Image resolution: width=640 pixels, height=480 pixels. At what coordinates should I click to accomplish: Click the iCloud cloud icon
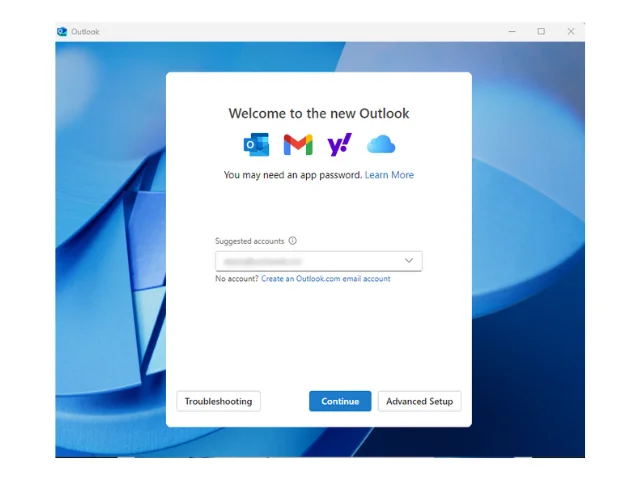click(x=381, y=144)
